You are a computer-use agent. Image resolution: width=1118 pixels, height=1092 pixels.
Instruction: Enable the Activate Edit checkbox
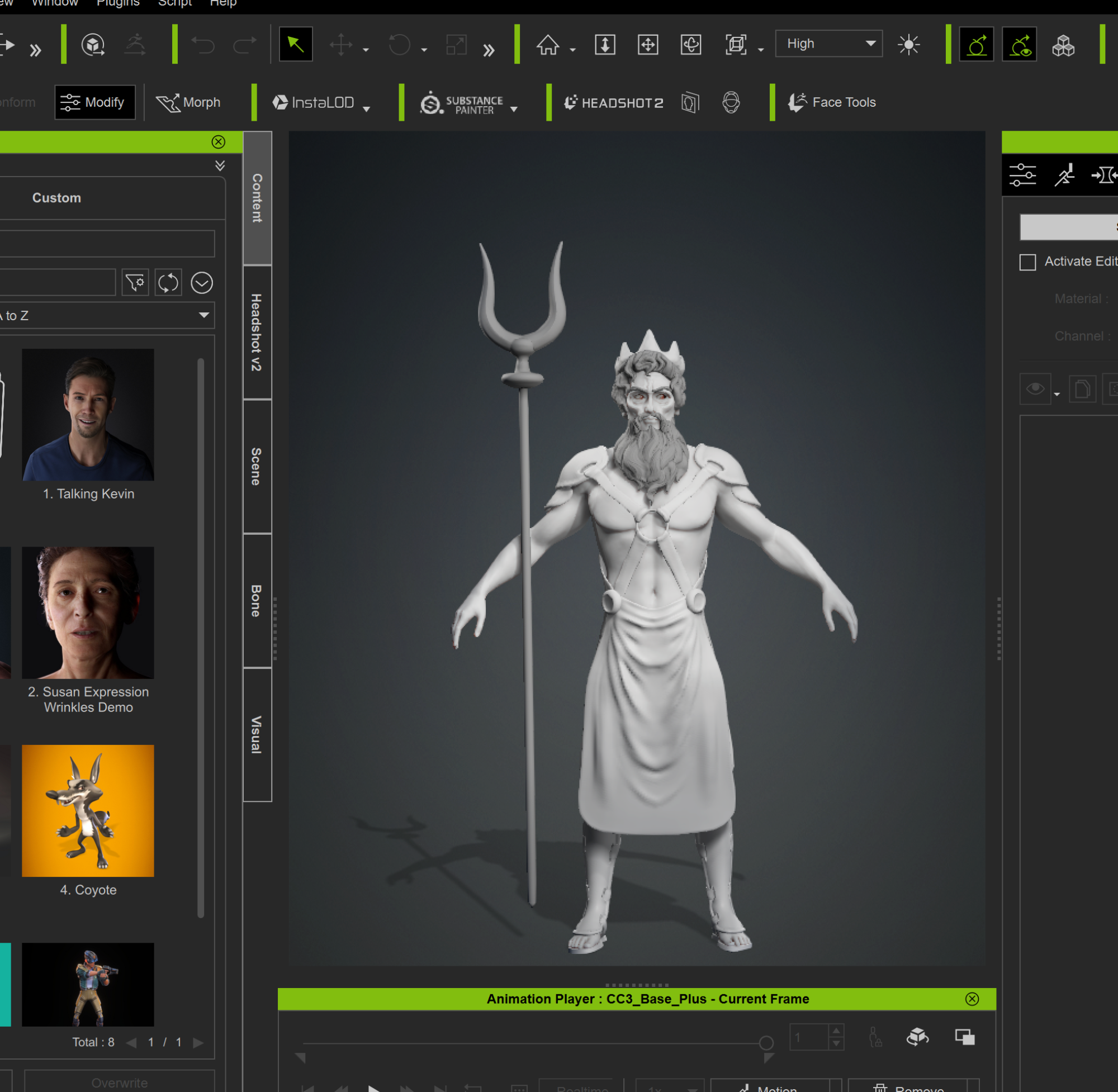1027,262
